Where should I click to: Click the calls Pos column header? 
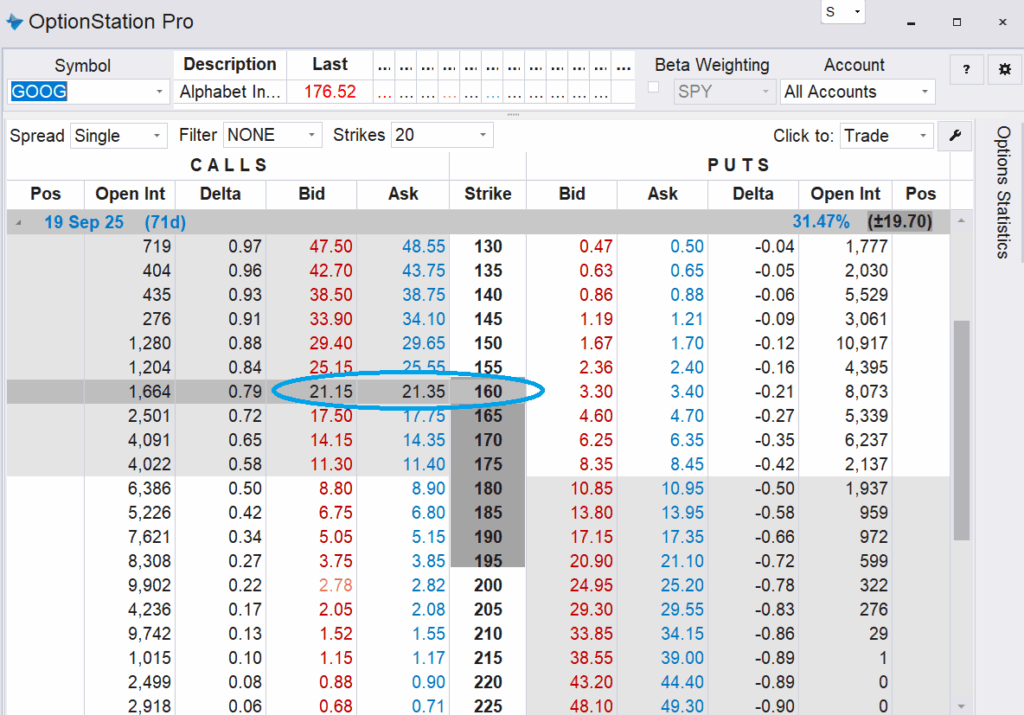(46, 194)
